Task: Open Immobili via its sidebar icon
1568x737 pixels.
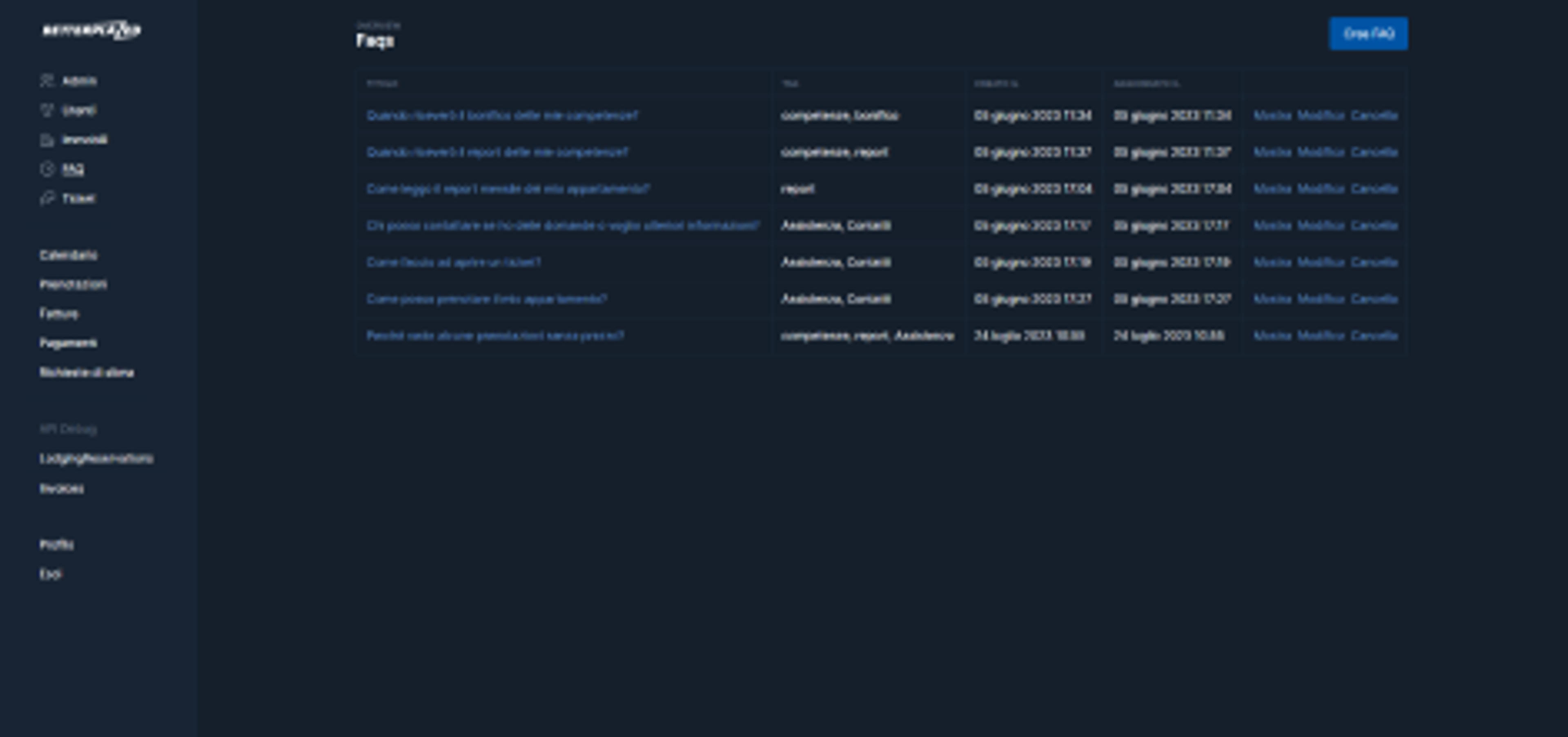Action: click(47, 140)
